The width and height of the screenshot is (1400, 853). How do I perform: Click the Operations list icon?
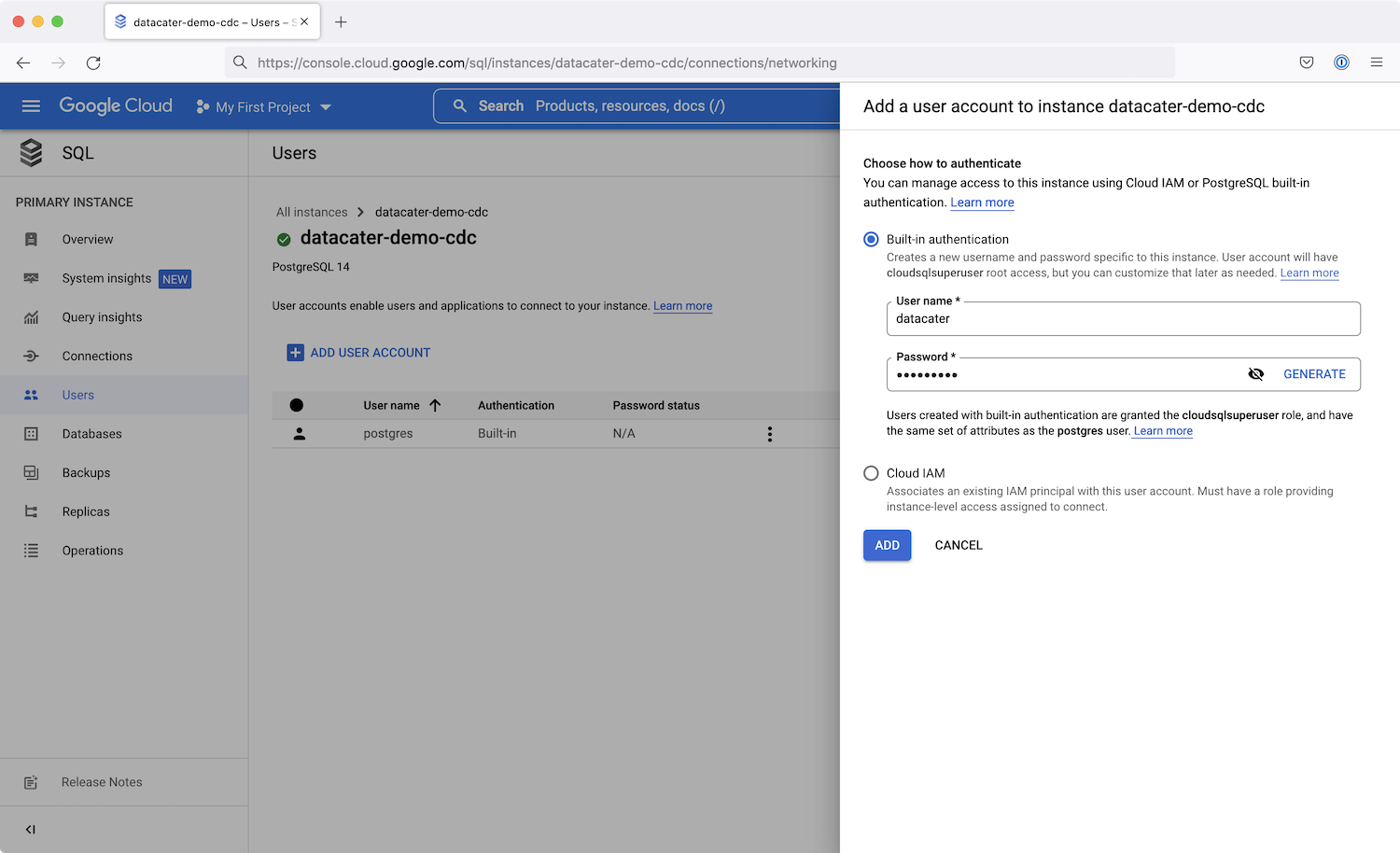tap(31, 551)
